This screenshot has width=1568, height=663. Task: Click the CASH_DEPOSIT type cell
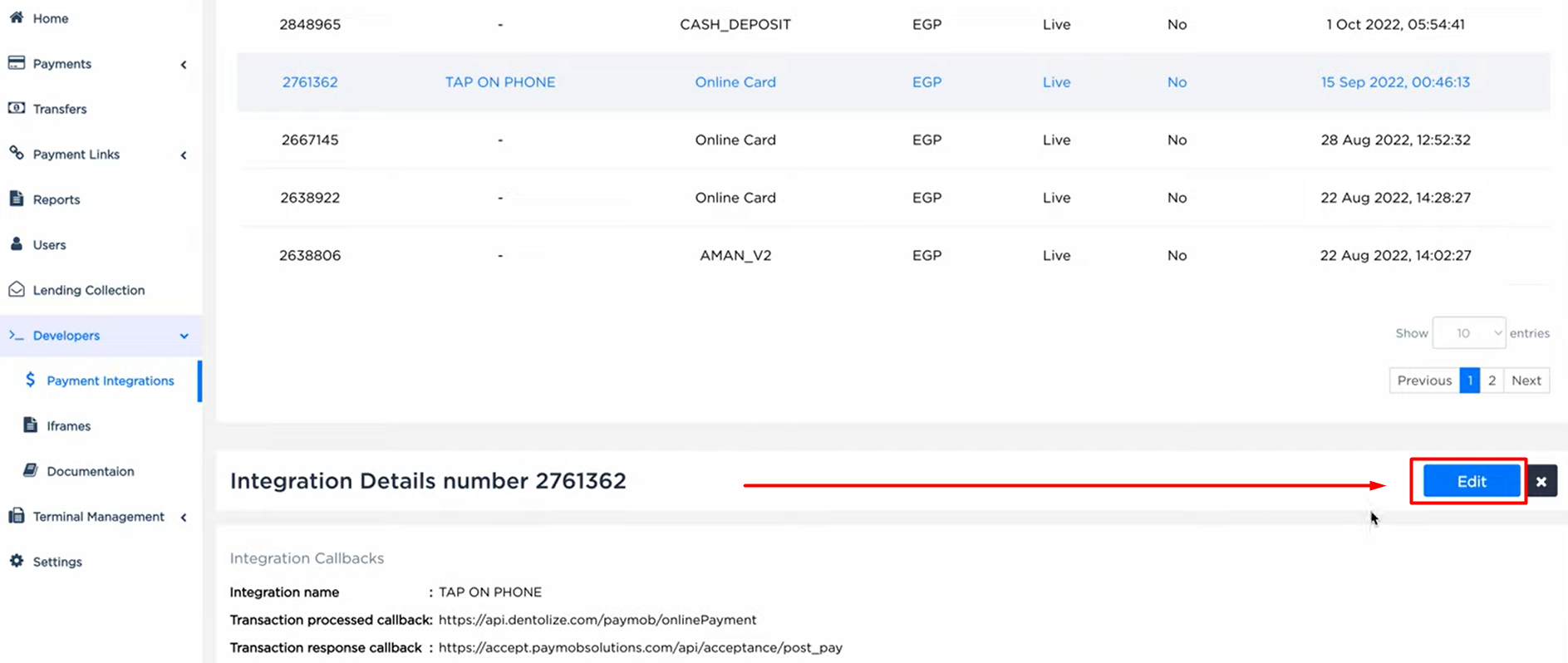(x=735, y=24)
